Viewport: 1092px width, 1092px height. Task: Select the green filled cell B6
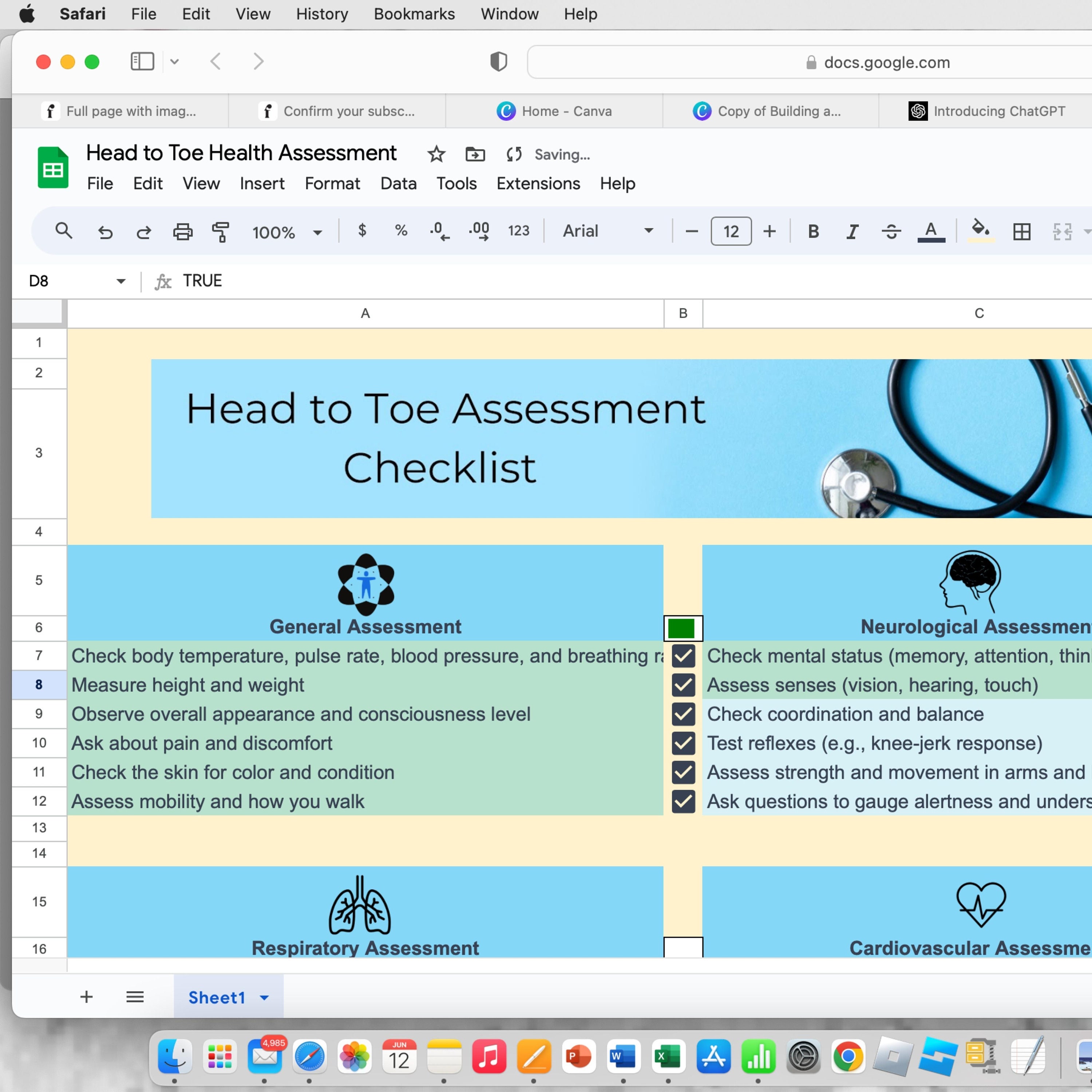tap(683, 628)
